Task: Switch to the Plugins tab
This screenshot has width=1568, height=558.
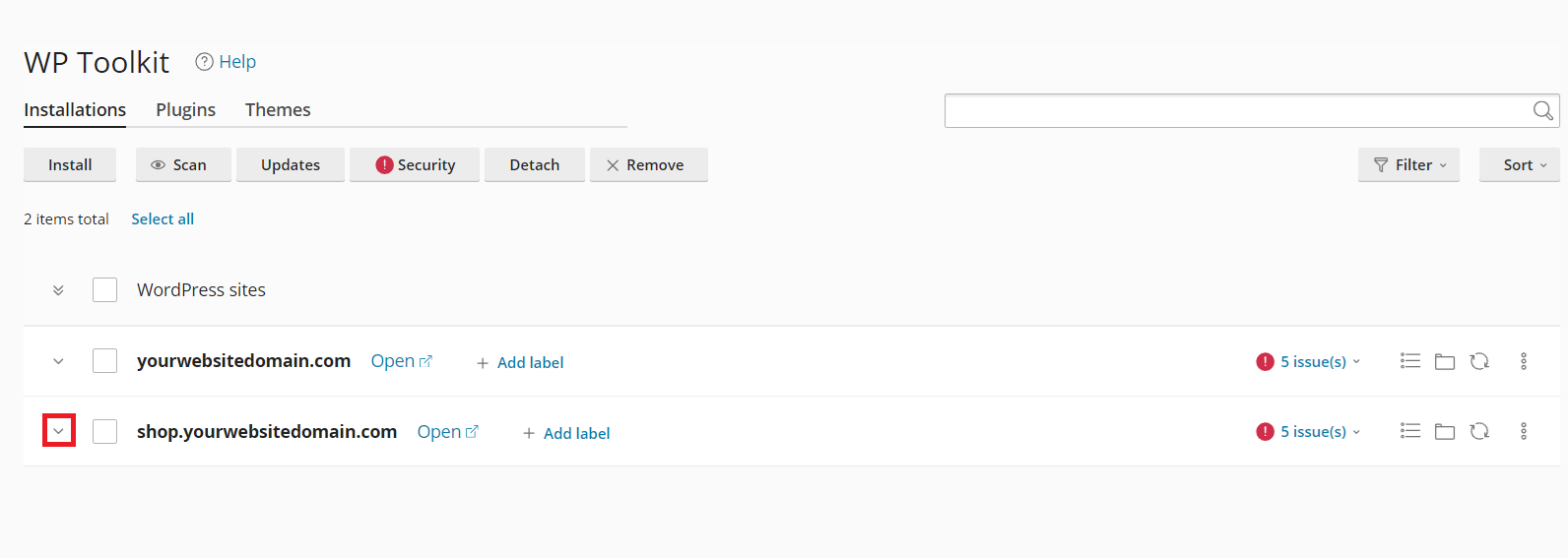Action: pos(185,110)
